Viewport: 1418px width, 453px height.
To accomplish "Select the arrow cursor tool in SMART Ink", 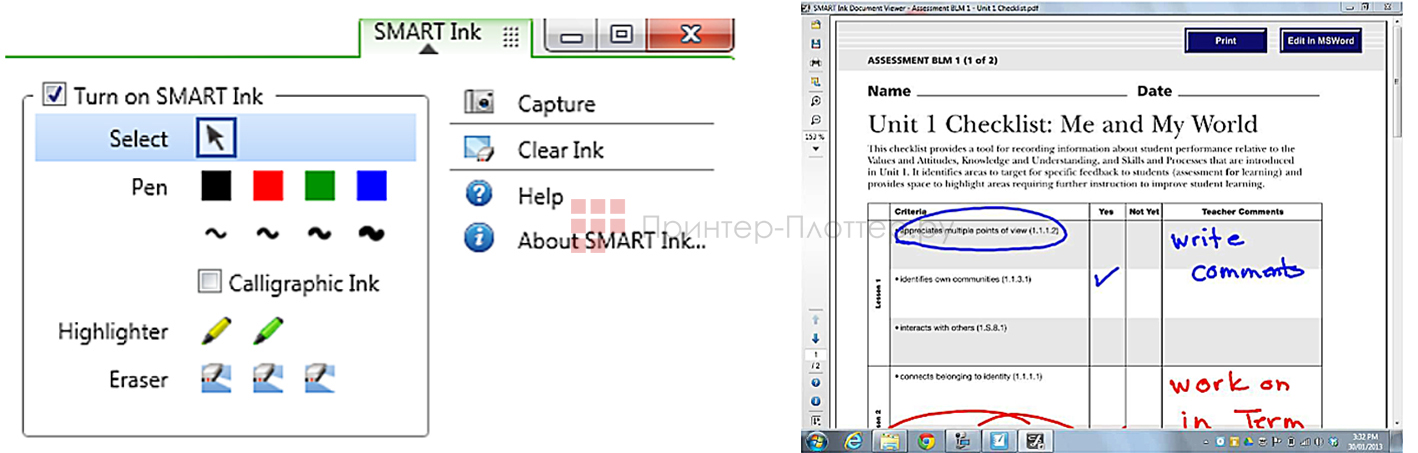I will tap(217, 138).
